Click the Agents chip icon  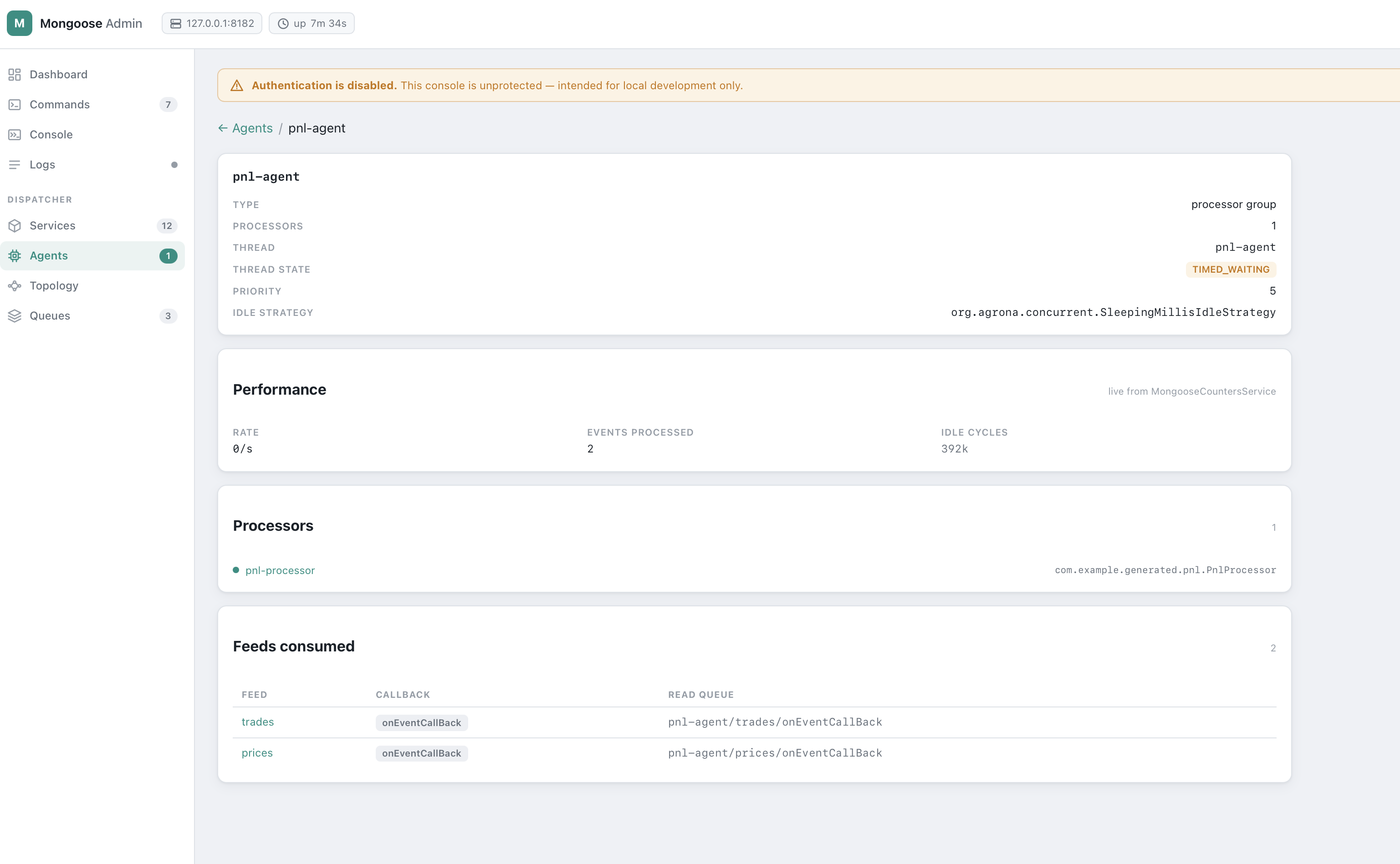pos(15,255)
